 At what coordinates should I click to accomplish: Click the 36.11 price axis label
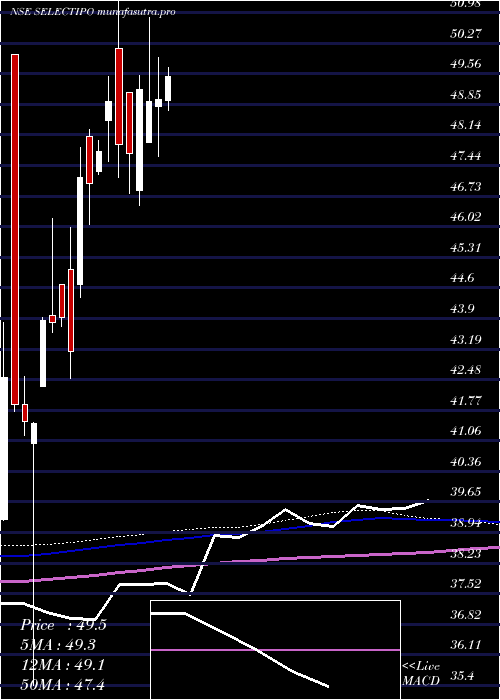tap(466, 646)
